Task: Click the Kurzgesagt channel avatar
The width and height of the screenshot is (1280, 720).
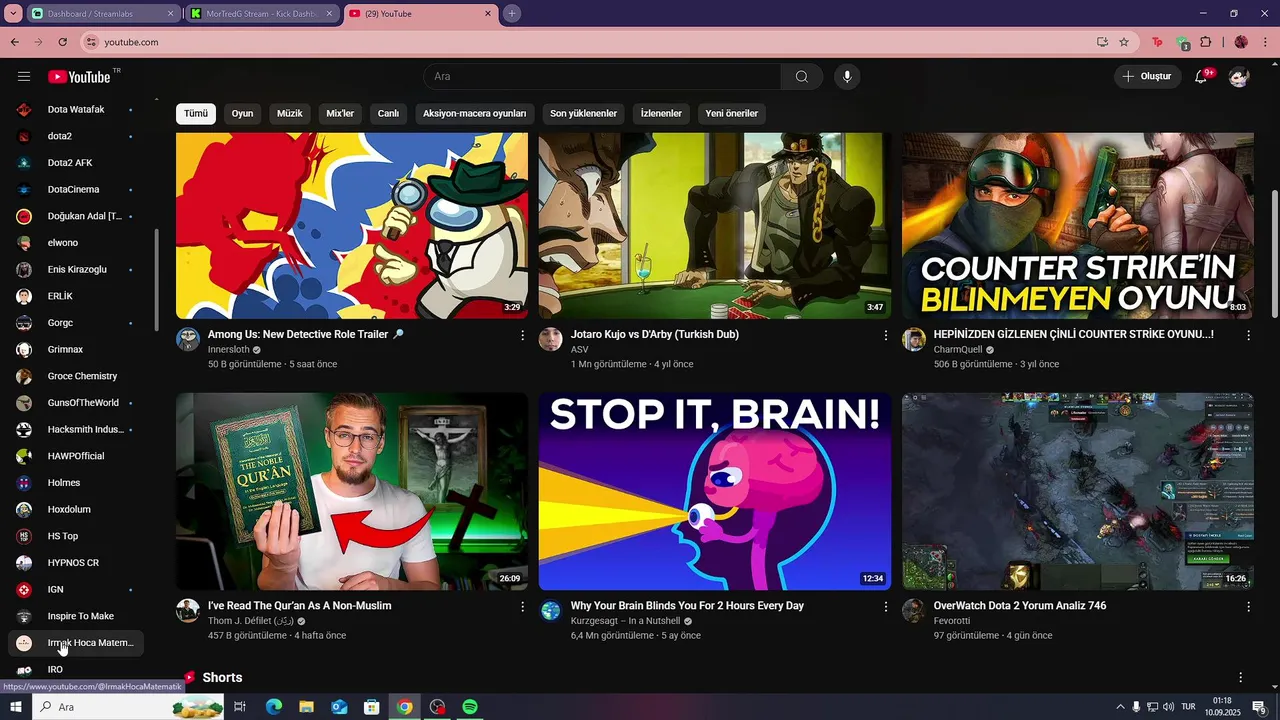Action: click(x=551, y=610)
